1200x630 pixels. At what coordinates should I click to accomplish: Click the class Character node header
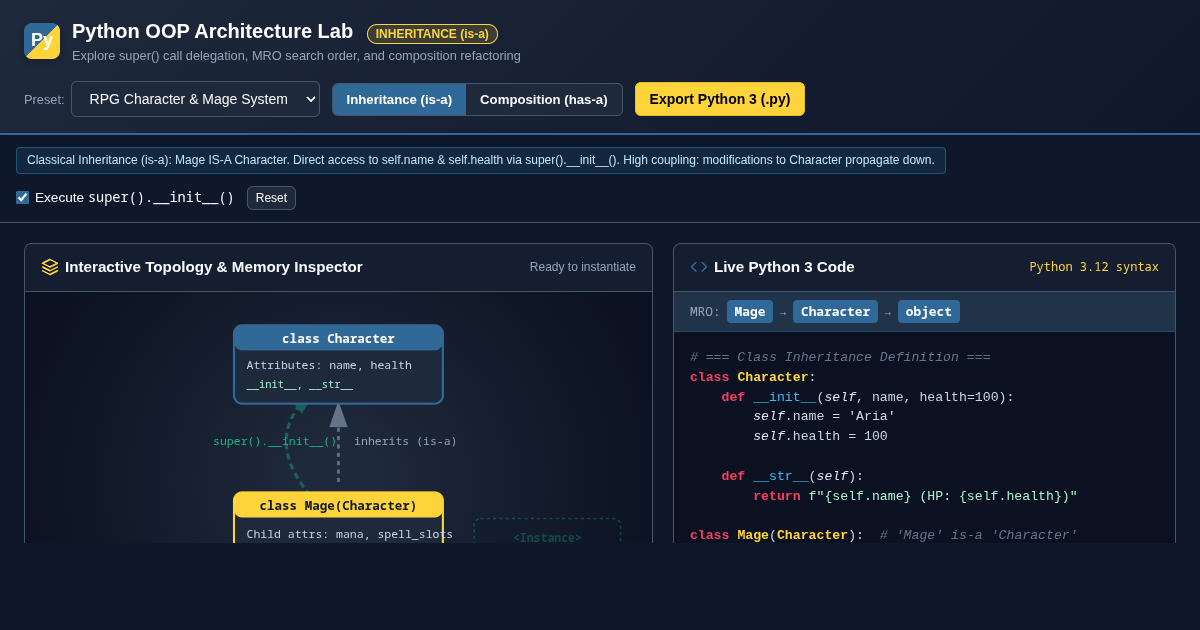tap(338, 338)
